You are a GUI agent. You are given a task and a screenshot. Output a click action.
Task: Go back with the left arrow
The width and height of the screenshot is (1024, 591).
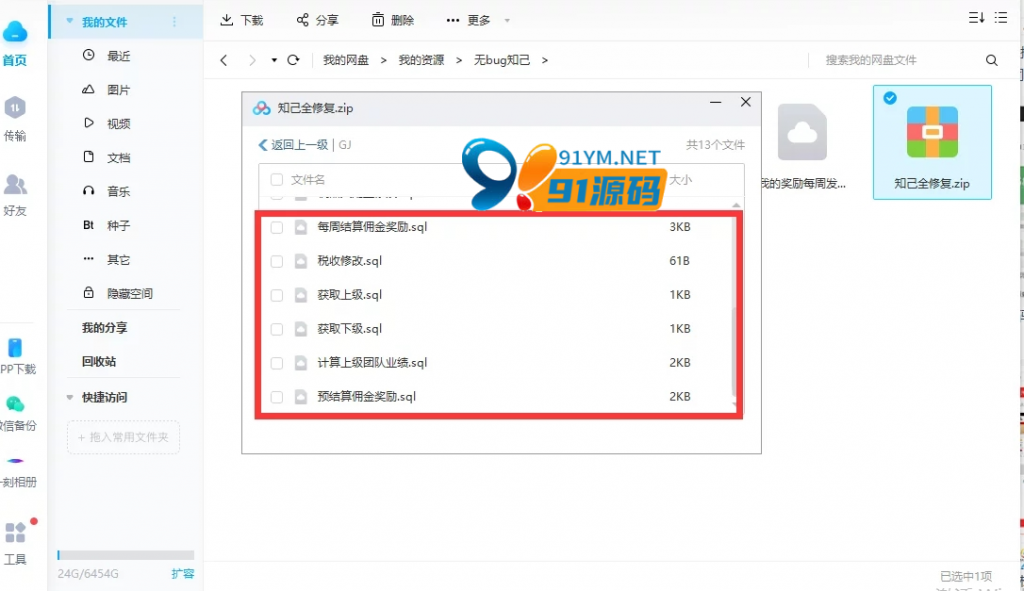pyautogui.click(x=224, y=60)
